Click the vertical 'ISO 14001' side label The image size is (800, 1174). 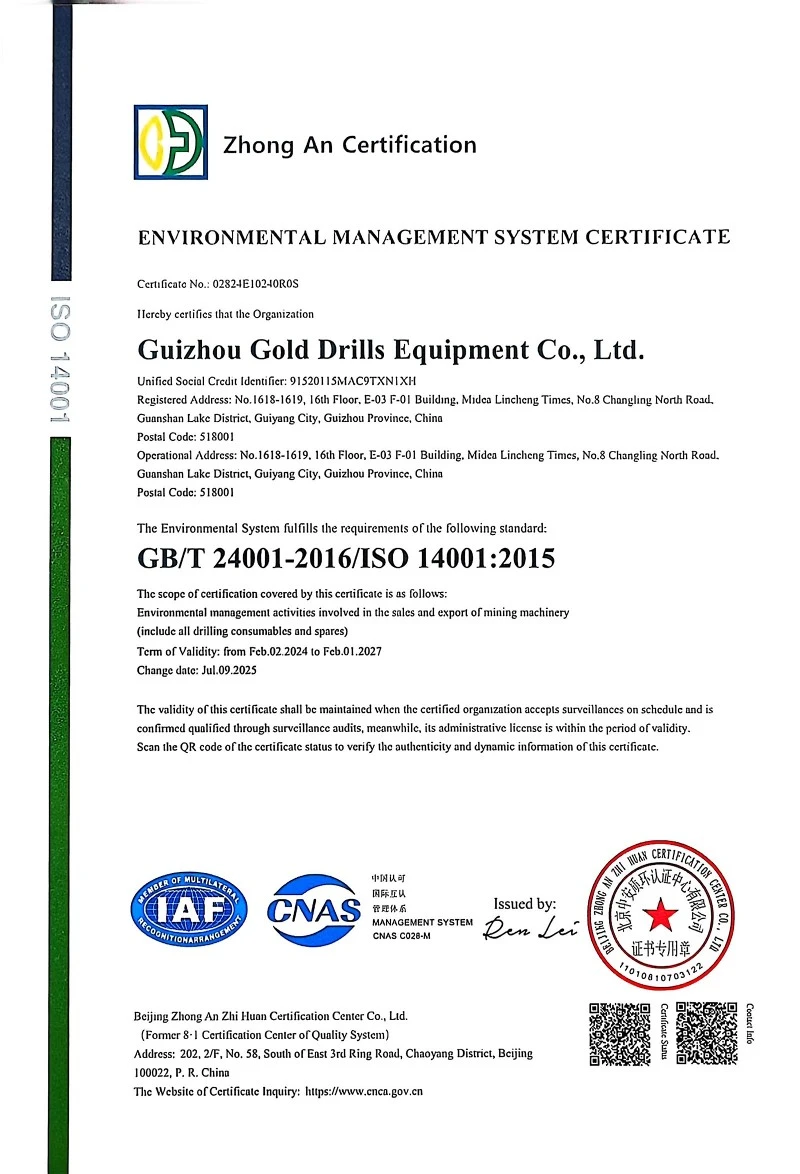point(60,359)
